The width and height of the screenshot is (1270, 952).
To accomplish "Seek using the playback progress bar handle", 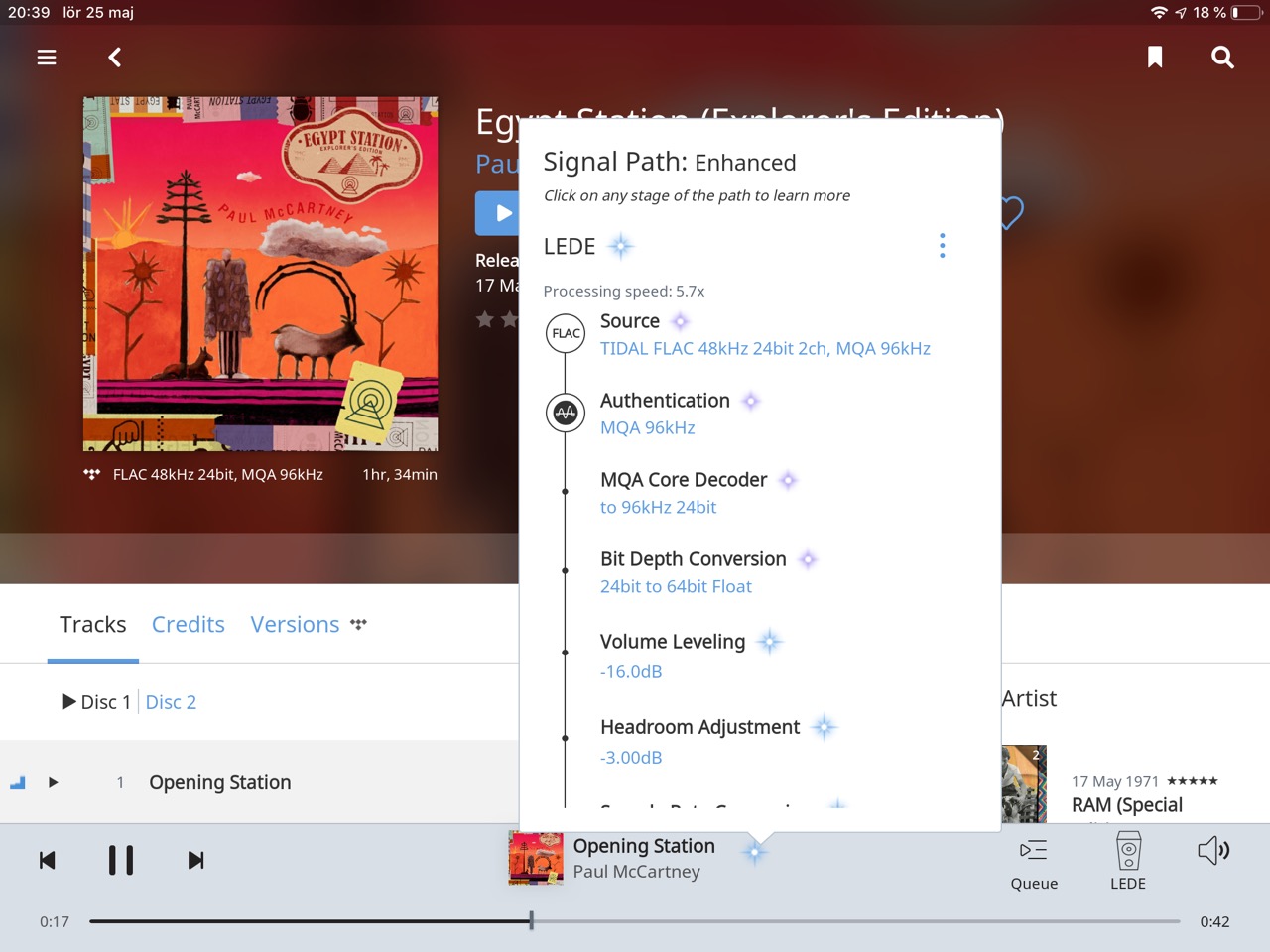I will [x=532, y=921].
